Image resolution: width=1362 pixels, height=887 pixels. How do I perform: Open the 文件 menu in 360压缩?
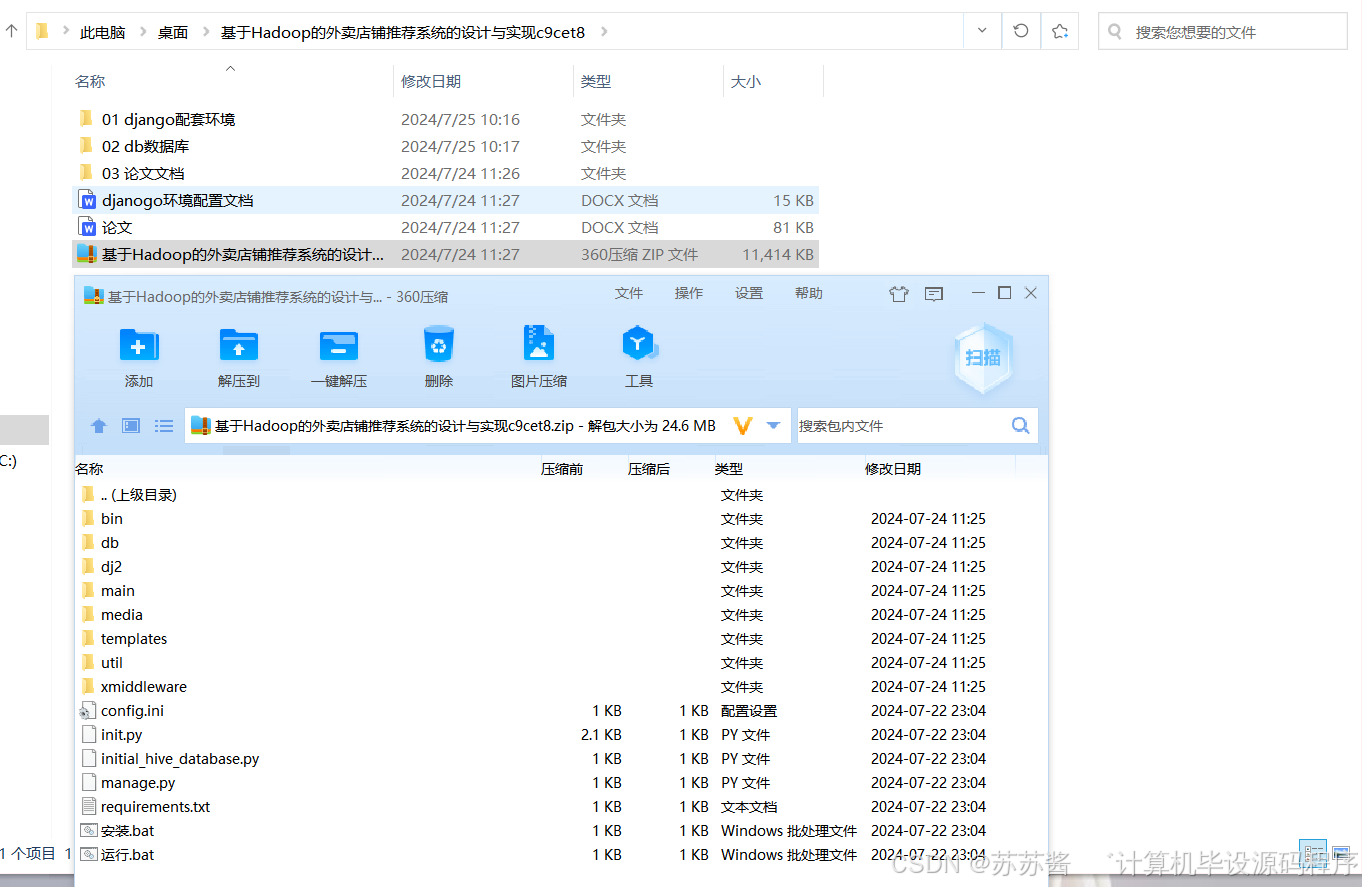(x=628, y=293)
